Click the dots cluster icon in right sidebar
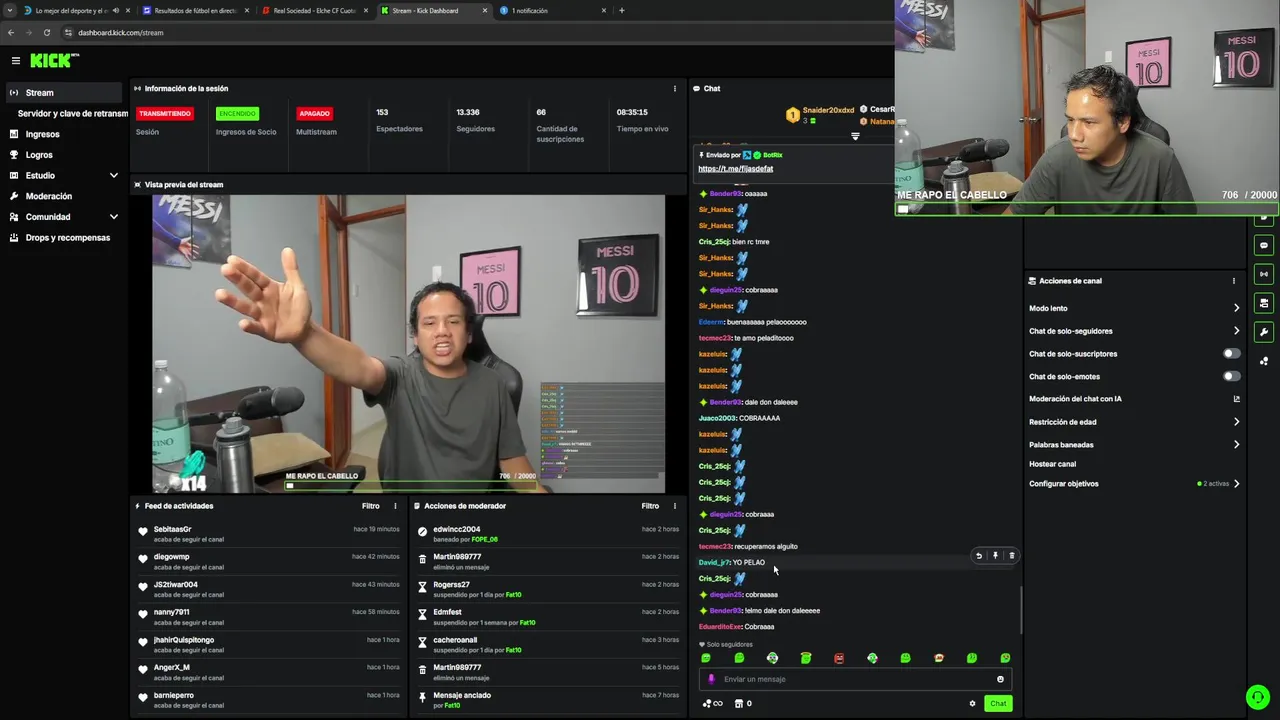This screenshot has width=1280, height=720. point(1264,361)
